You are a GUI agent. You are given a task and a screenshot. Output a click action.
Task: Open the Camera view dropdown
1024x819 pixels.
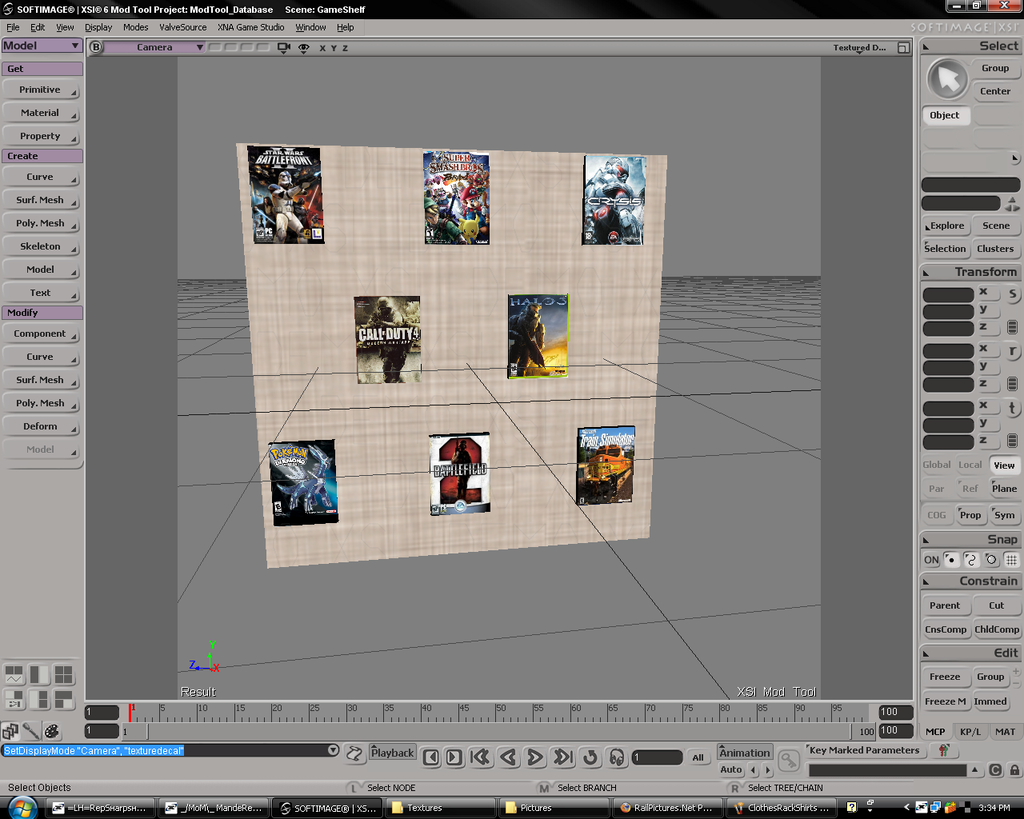click(155, 47)
